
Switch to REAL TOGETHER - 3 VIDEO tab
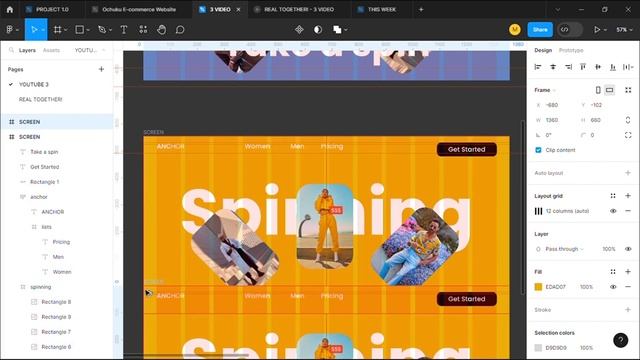click(x=298, y=9)
